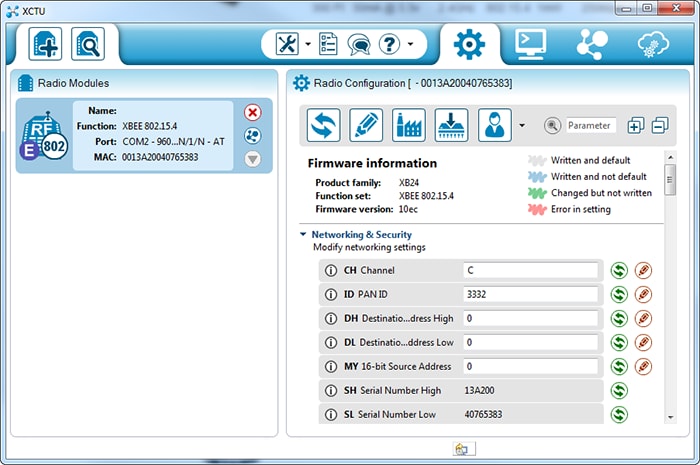The height and width of the screenshot is (465, 700).
Task: Click the Read radio settings icon
Action: [x=324, y=126]
